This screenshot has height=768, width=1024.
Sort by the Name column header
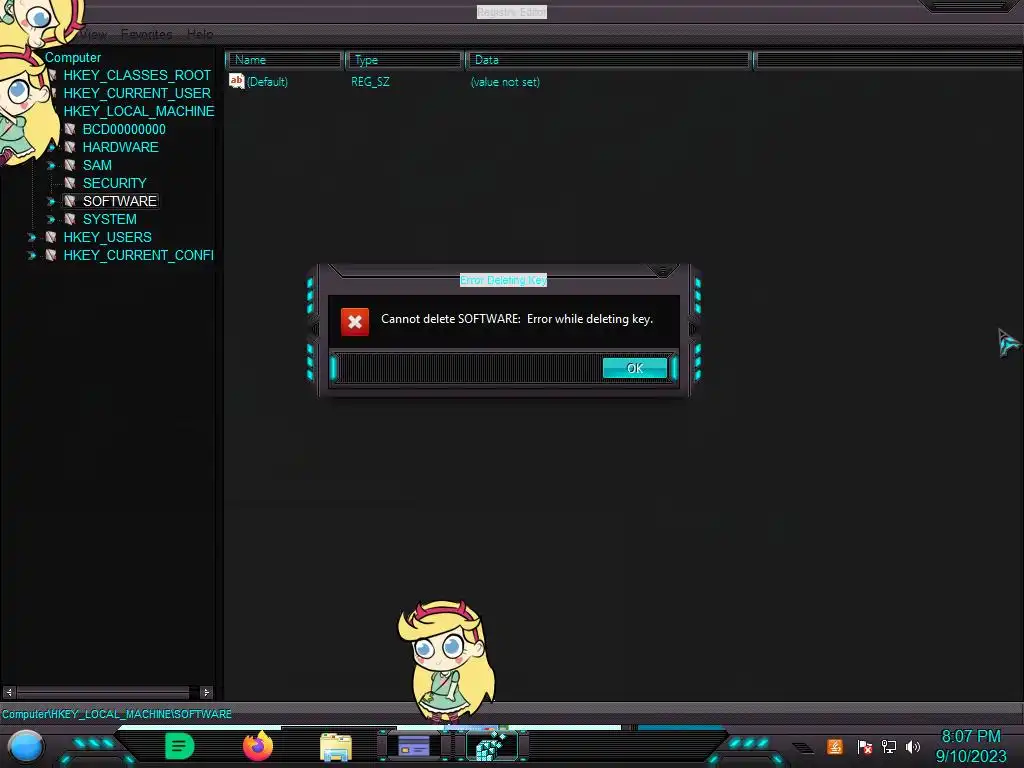(x=284, y=60)
